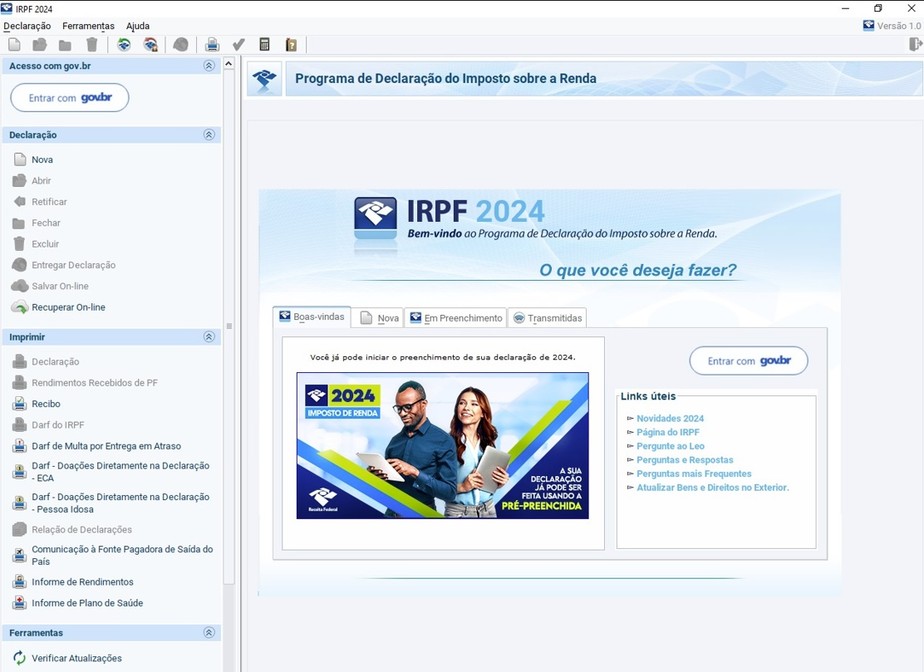Collapse the Acesso com gov.br section
Viewport: 924px width, 672px height.
209,66
